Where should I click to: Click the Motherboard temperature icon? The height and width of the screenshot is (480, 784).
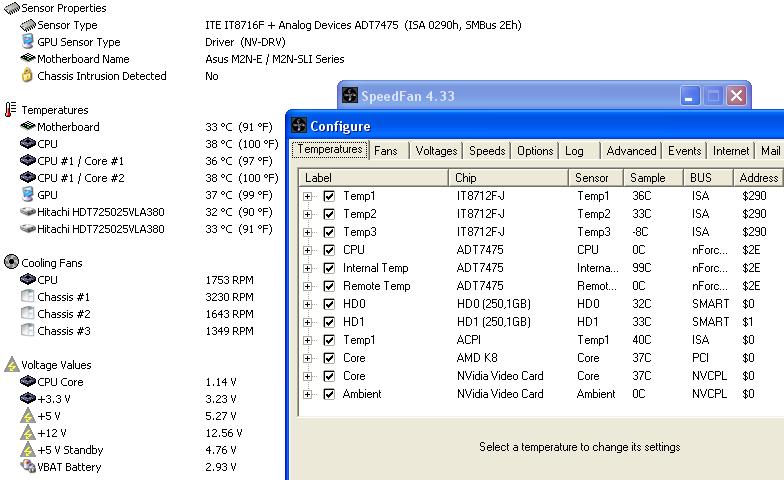(x=28, y=126)
